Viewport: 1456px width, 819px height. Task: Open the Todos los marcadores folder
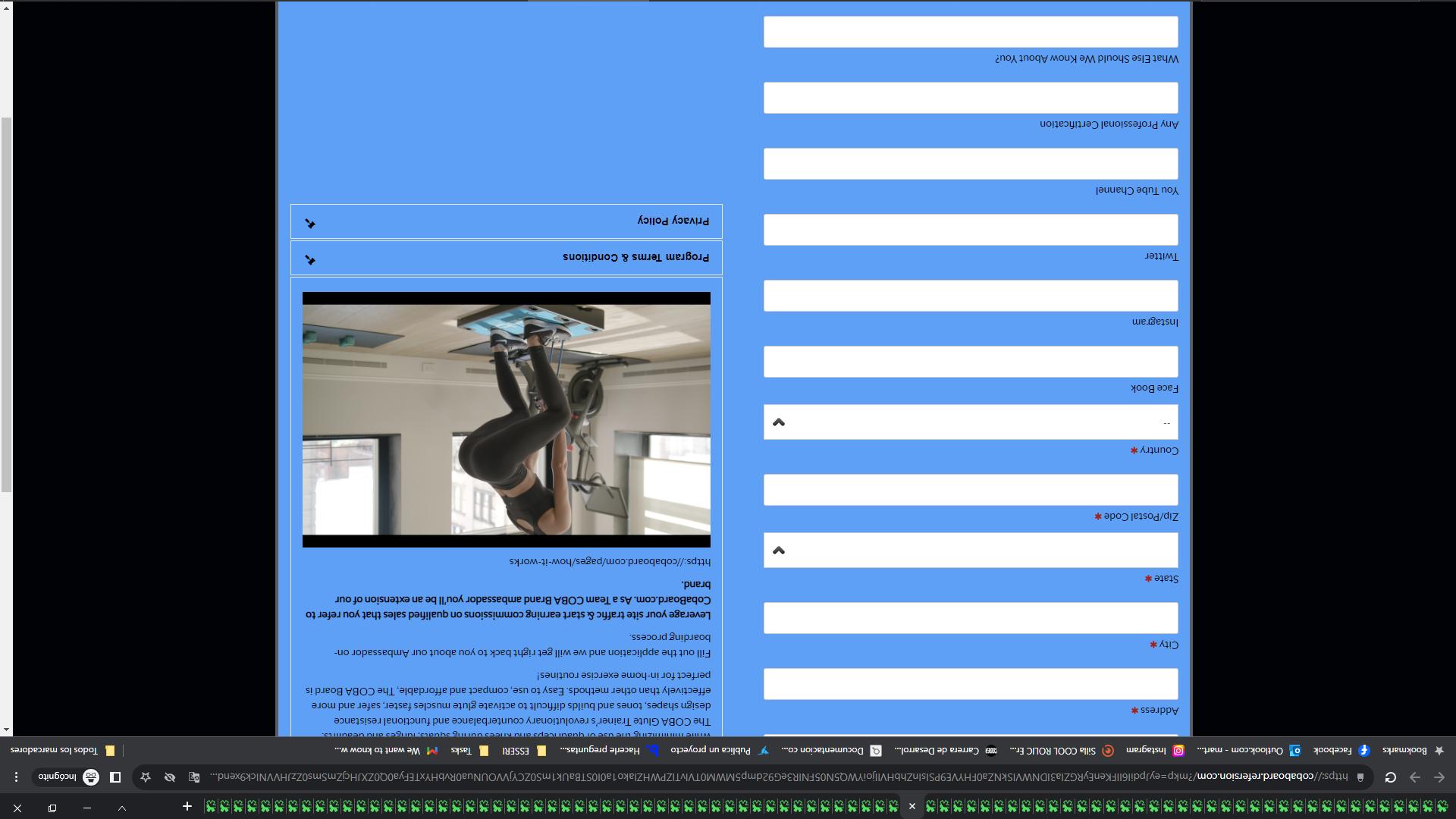(63, 751)
